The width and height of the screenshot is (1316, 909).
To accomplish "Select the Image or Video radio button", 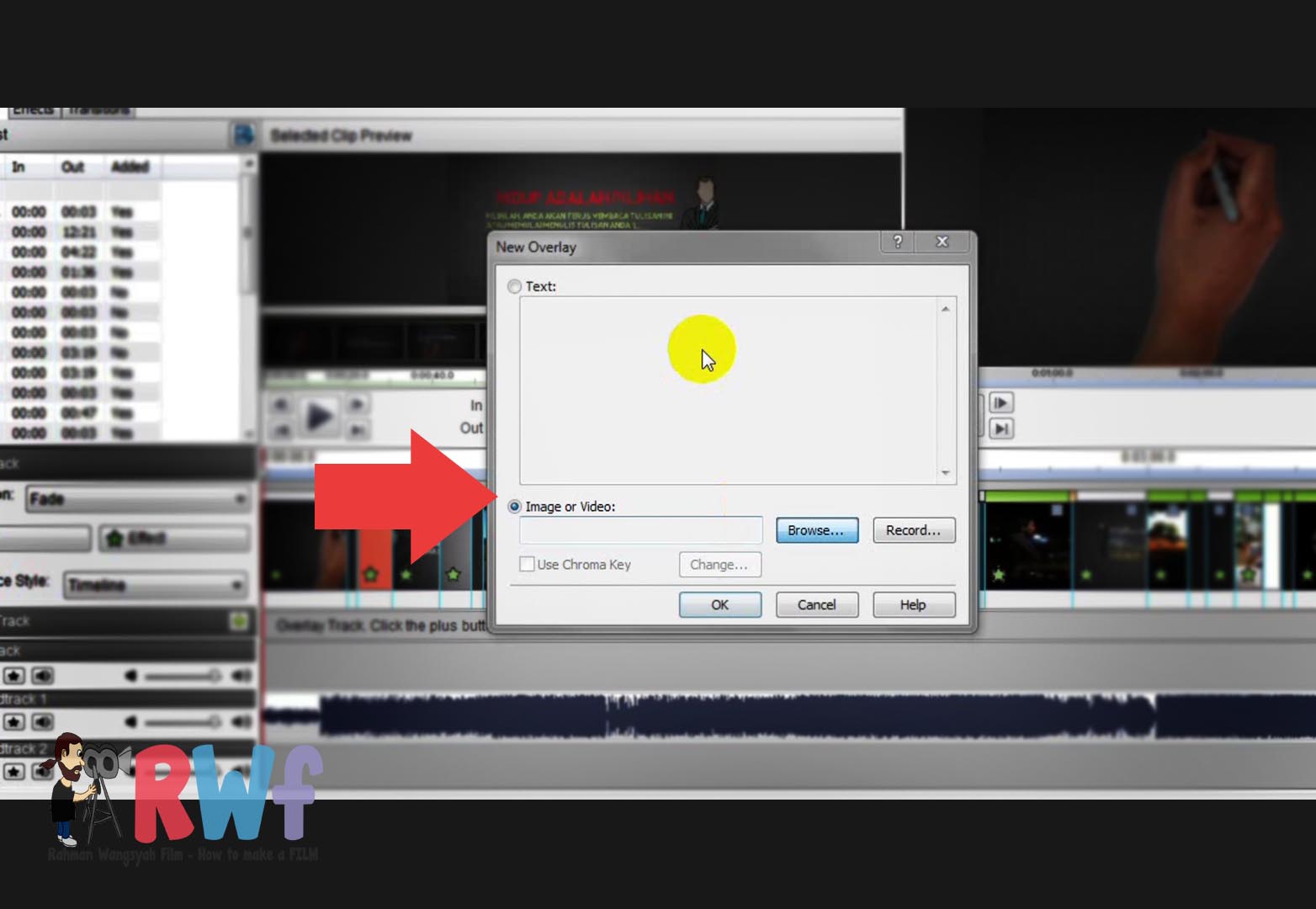I will (513, 507).
